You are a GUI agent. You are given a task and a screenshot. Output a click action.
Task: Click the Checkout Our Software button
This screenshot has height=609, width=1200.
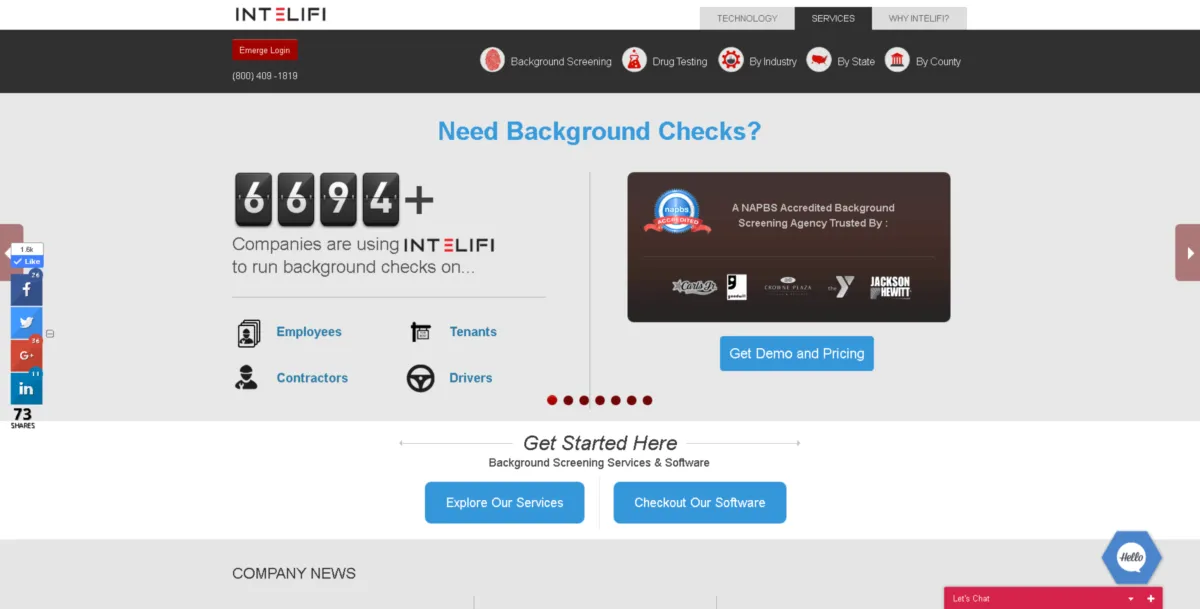pyautogui.click(x=700, y=502)
